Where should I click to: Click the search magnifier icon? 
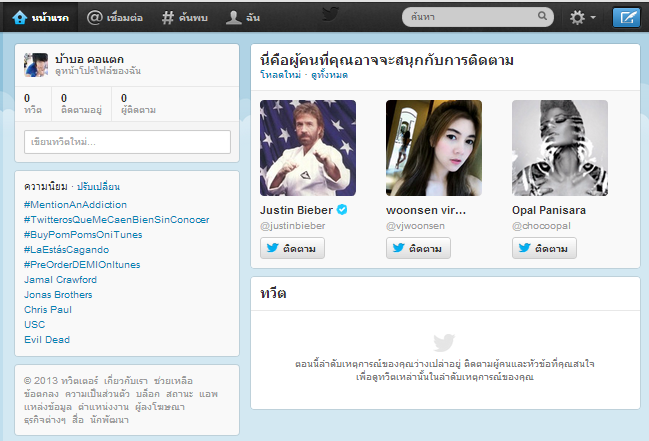tap(542, 16)
